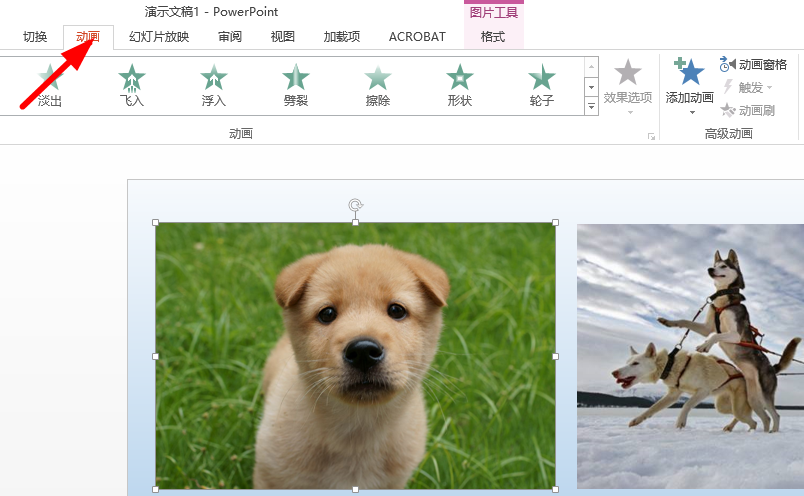804x496 pixels.
Task: Click the rotation handle above the puppy picture
Action: (x=355, y=205)
